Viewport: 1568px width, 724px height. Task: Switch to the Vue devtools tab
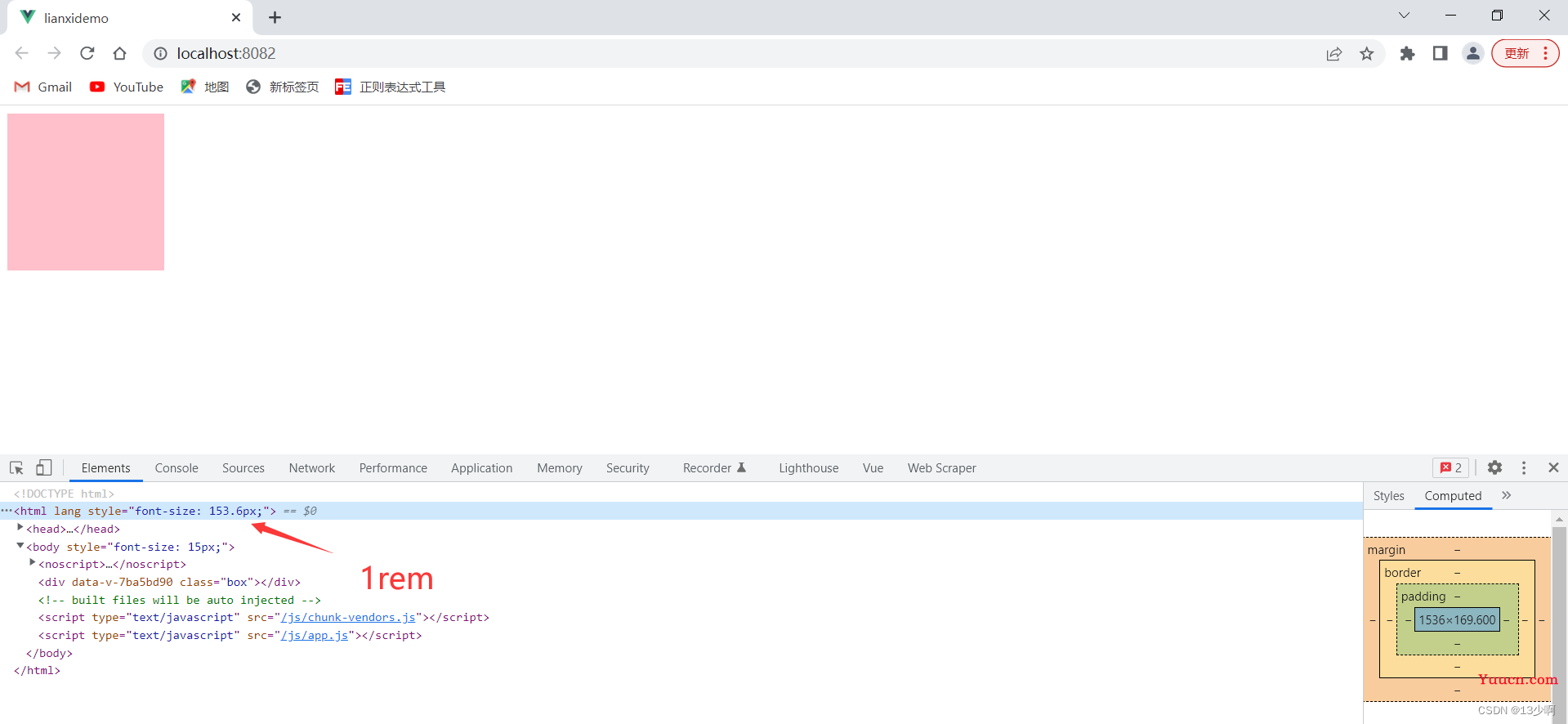[873, 468]
